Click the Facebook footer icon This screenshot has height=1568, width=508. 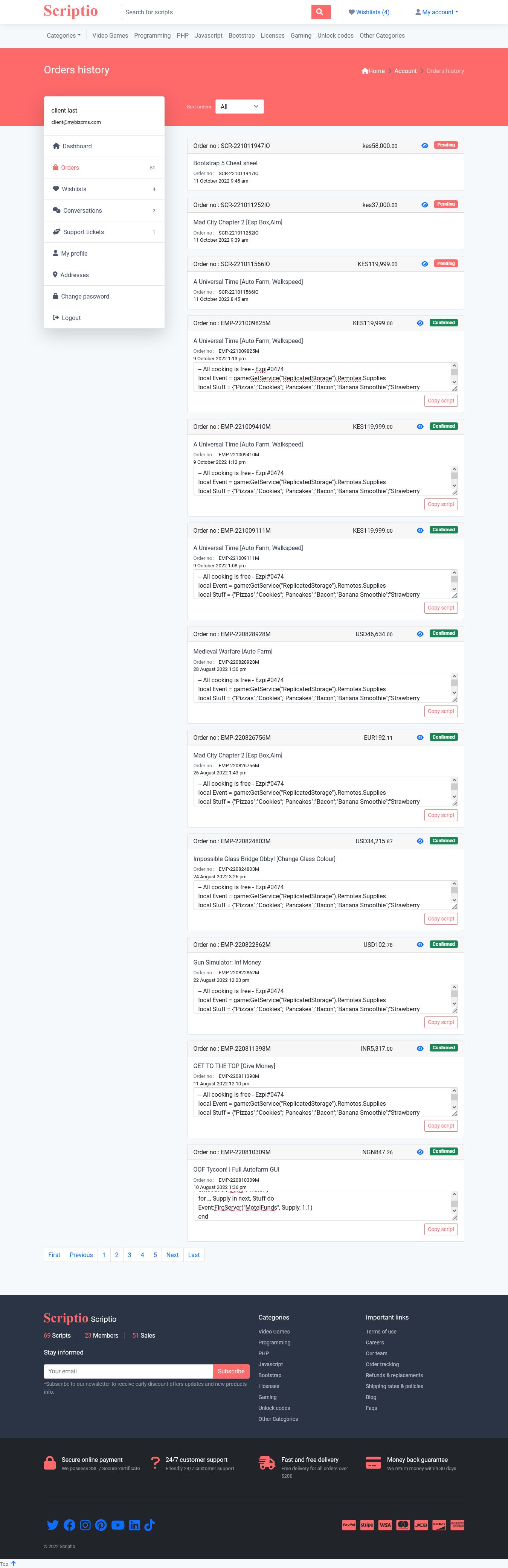click(69, 1524)
